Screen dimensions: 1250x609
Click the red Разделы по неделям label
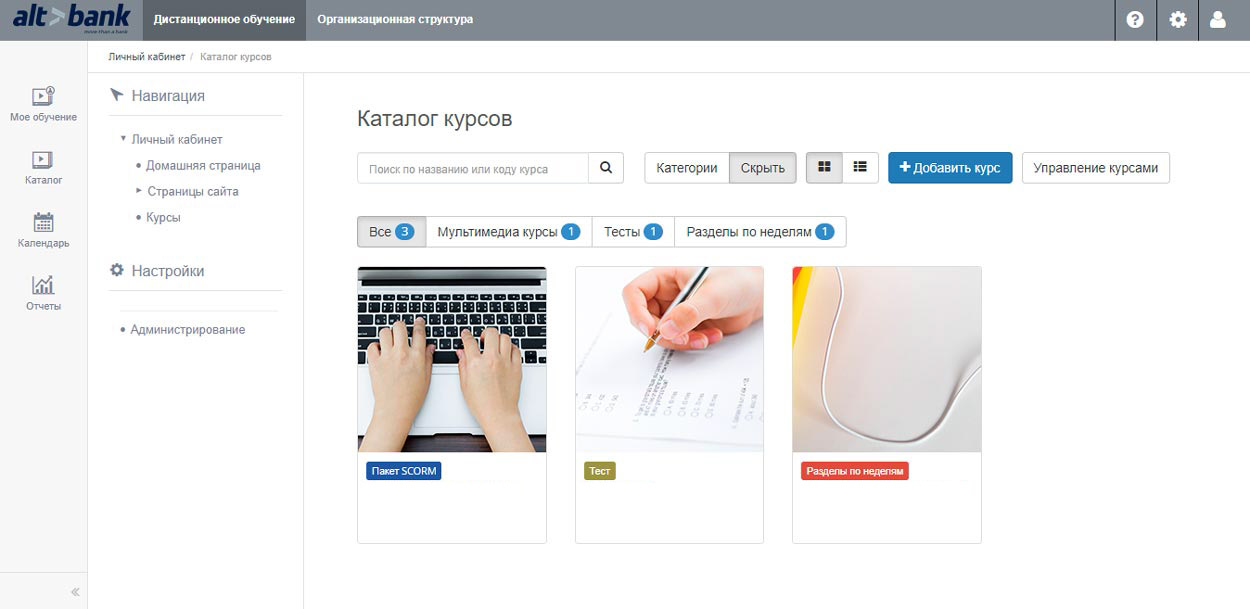click(x=855, y=471)
